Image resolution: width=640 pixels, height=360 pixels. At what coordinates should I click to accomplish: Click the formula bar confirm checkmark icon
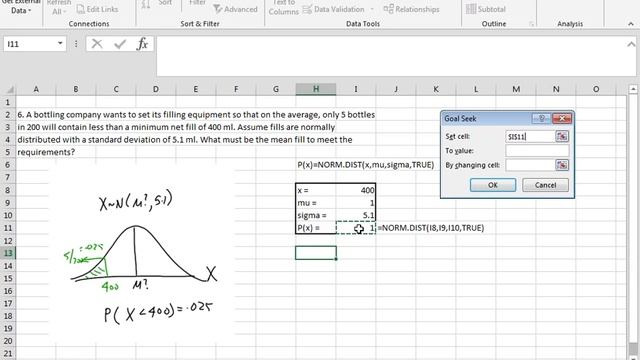click(120, 44)
